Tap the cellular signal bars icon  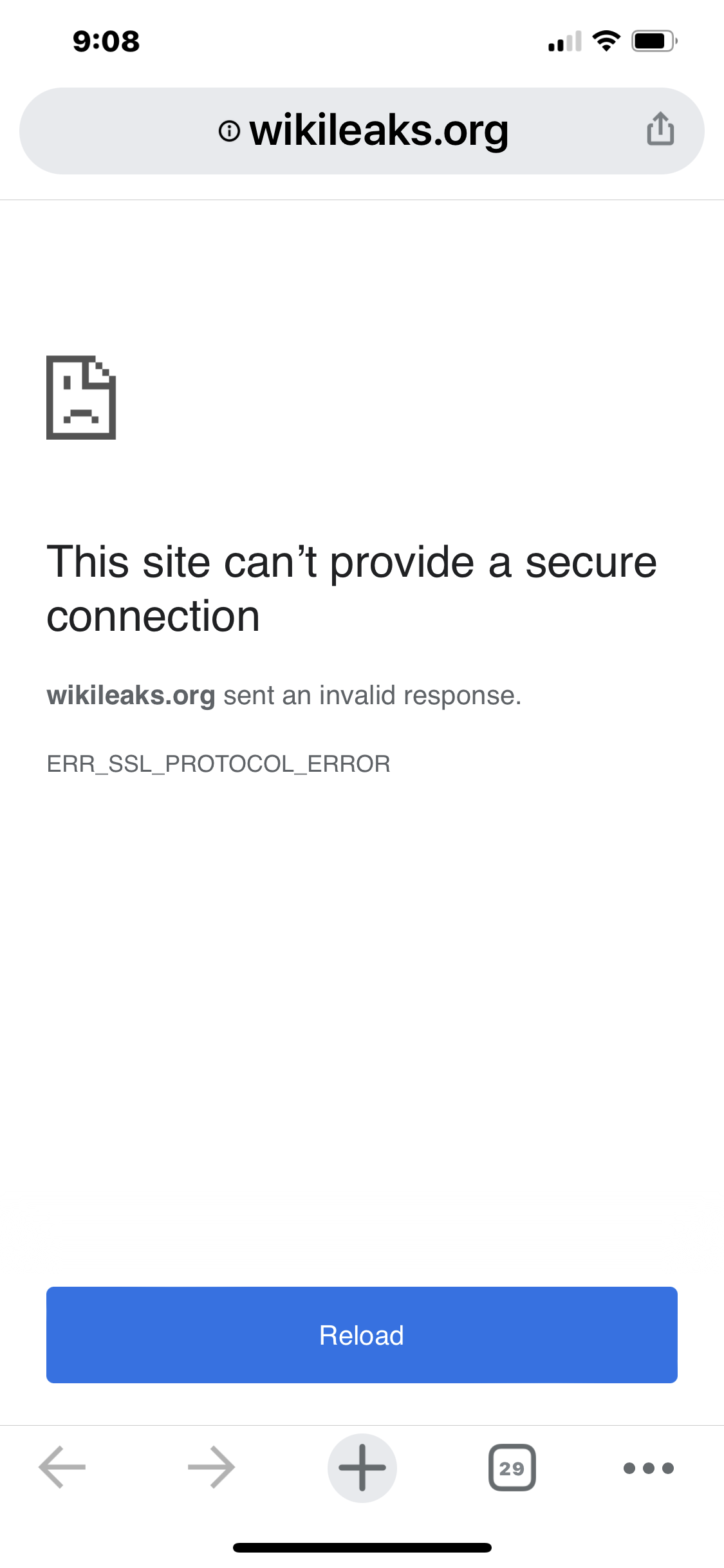[x=565, y=41]
